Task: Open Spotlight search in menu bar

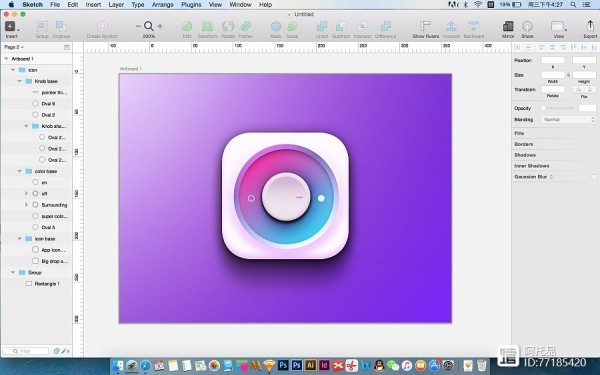Action: coord(573,5)
